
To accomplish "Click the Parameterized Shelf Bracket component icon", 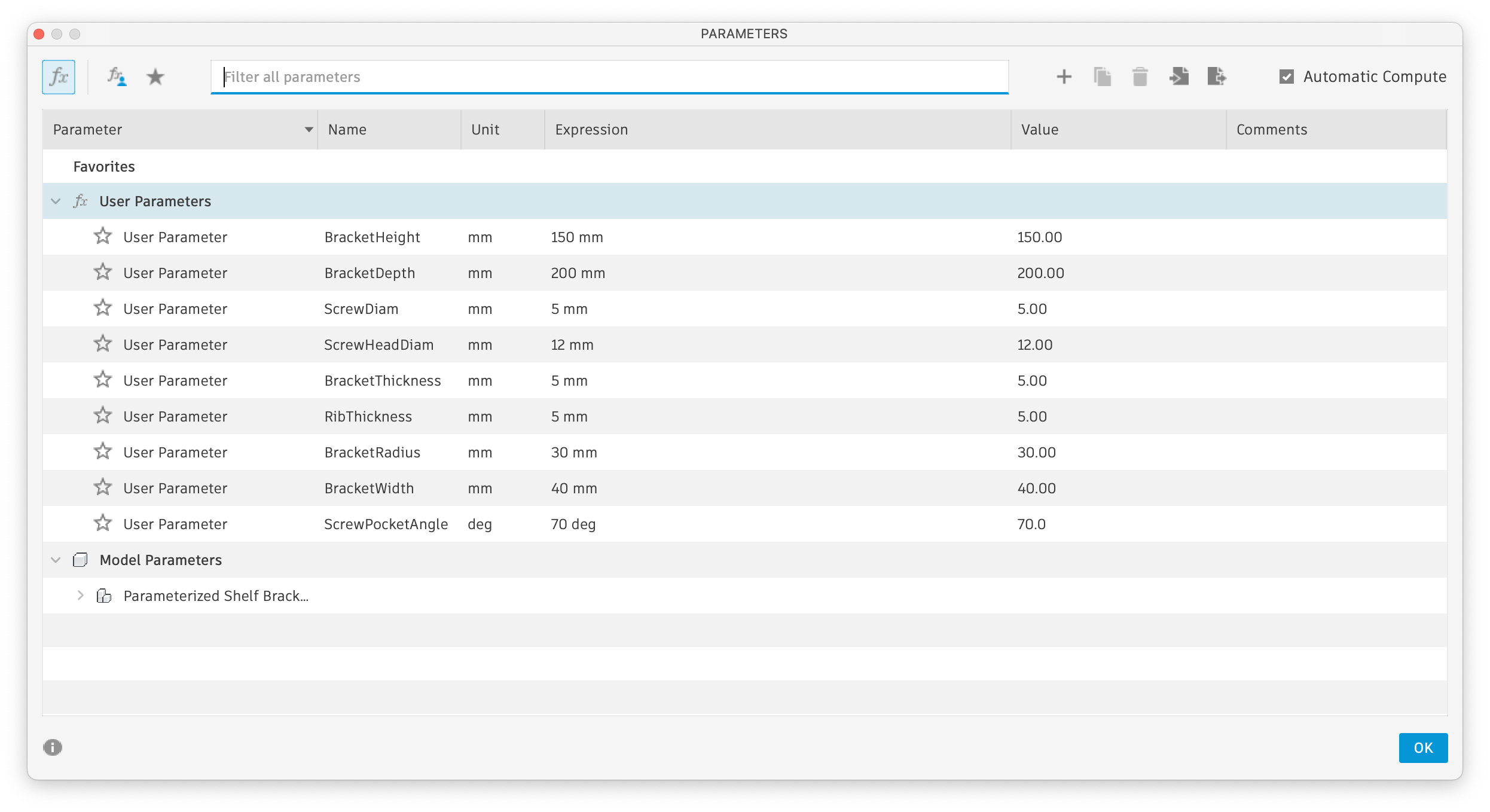I will [104, 596].
